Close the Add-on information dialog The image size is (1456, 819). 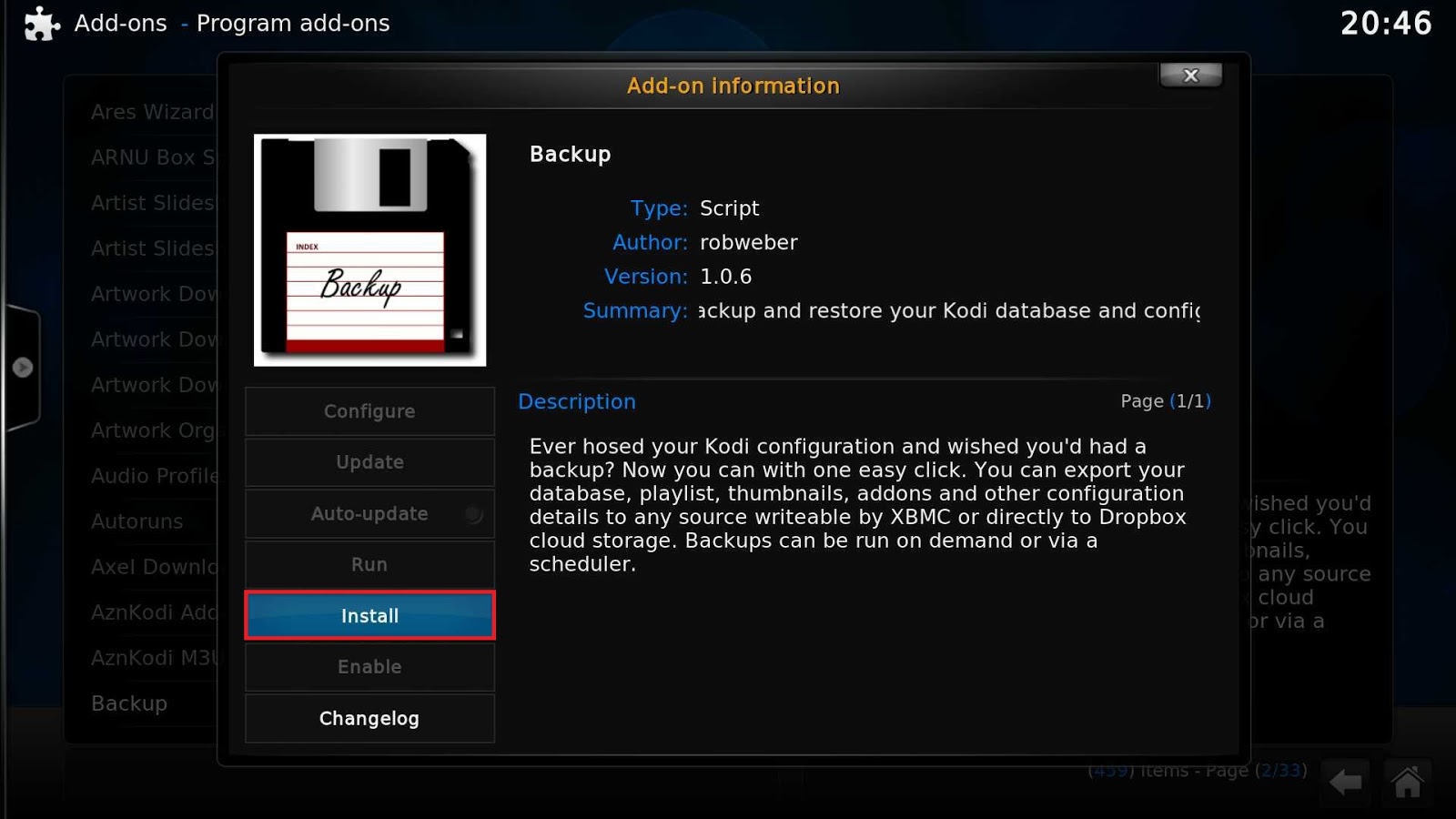(1190, 76)
